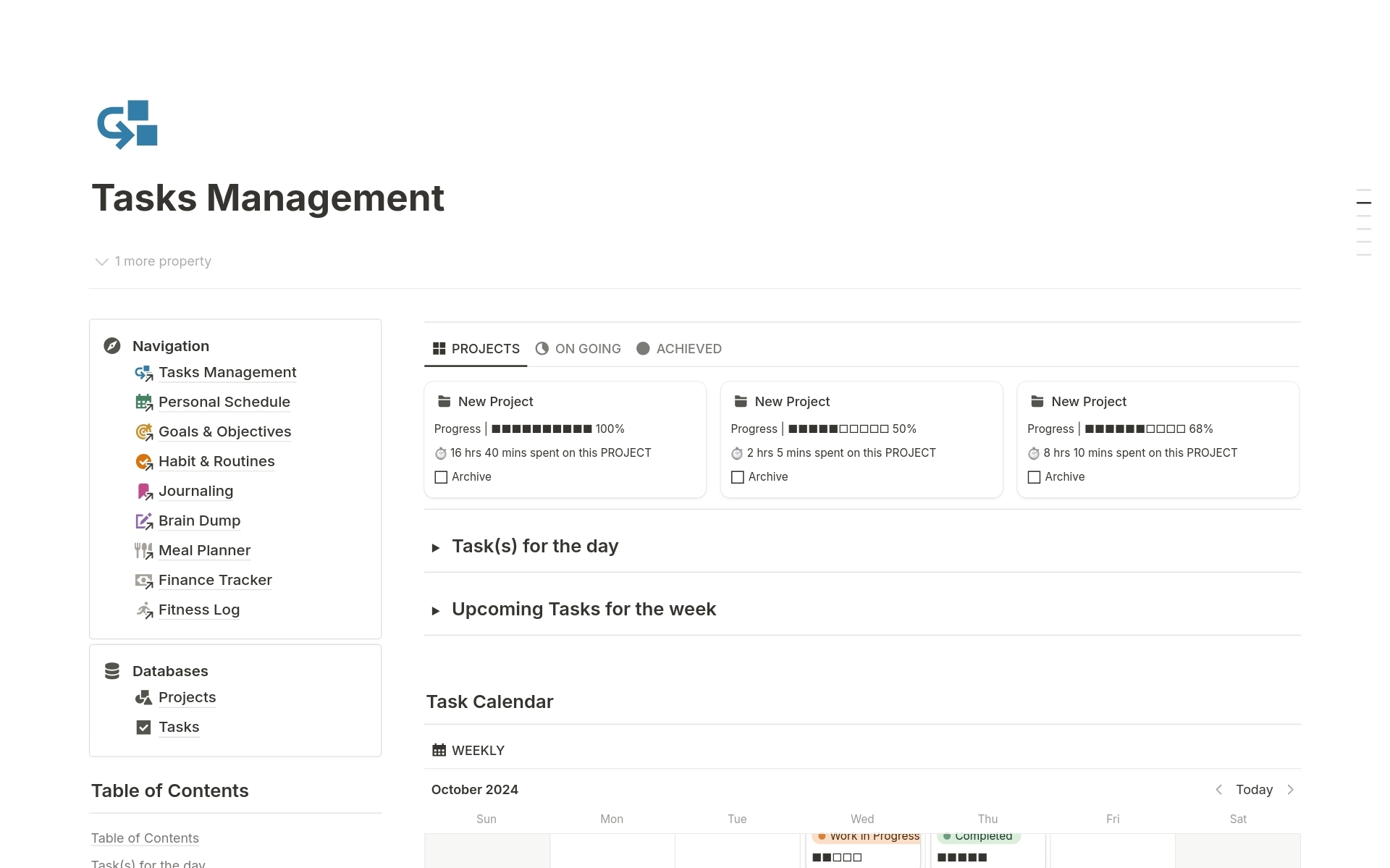Click stopwatch icon beside 16 hrs 40 mins
Screen dimensions: 1390x868
pyautogui.click(x=441, y=453)
